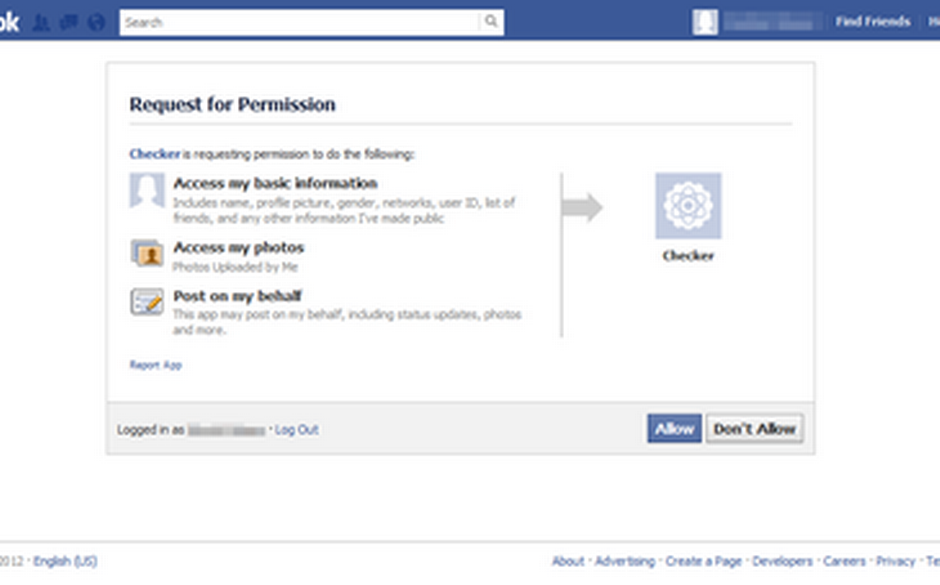
Task: Click the Checker app atom icon
Action: click(x=688, y=206)
